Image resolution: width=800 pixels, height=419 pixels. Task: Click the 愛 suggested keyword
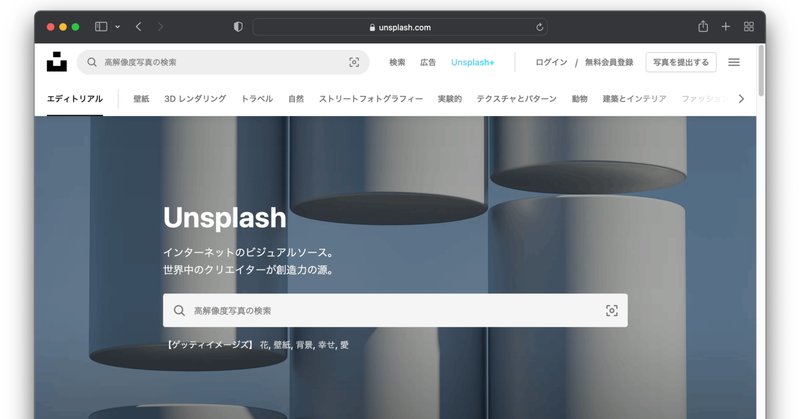pyautogui.click(x=344, y=345)
